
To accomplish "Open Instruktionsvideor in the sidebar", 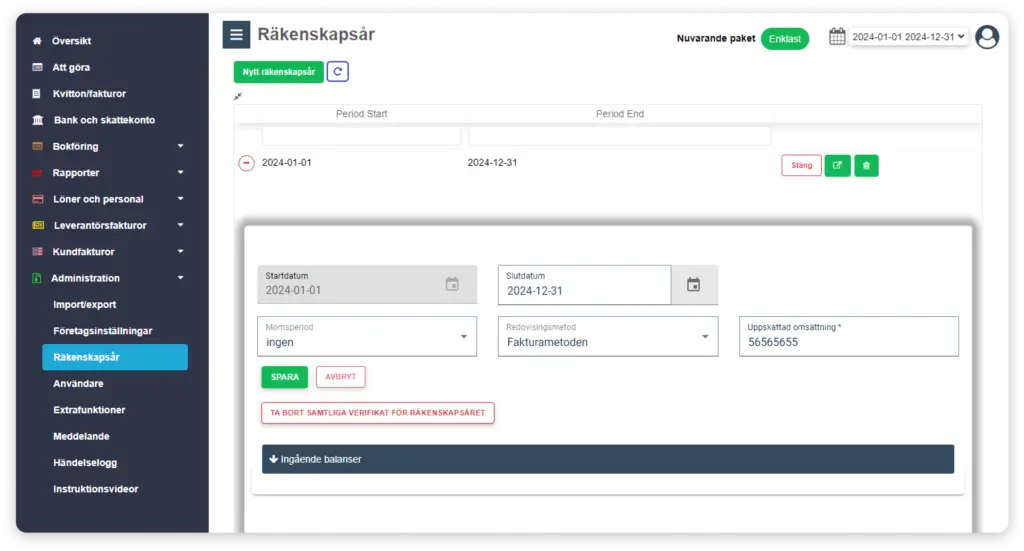I will pos(95,489).
